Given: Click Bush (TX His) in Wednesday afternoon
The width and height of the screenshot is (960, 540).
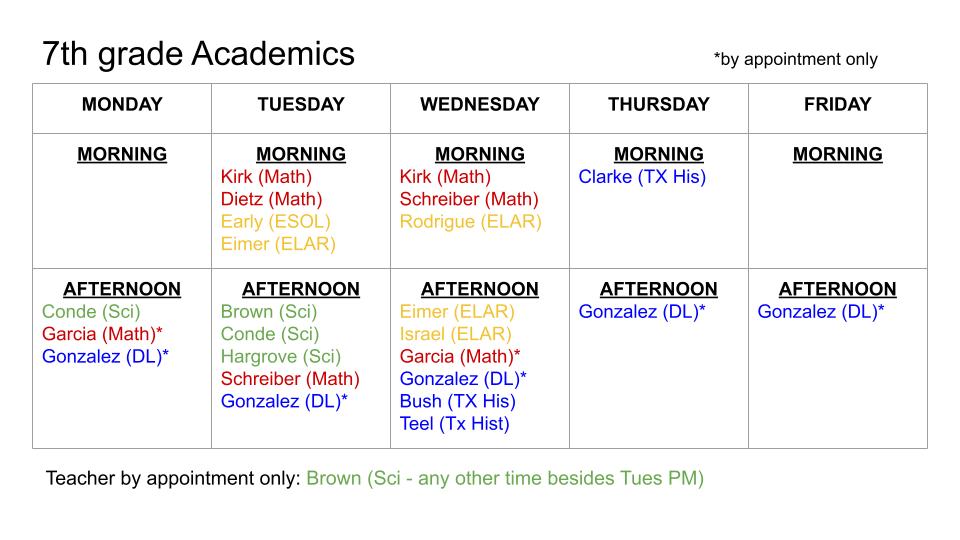Looking at the screenshot, I should click(x=457, y=401).
